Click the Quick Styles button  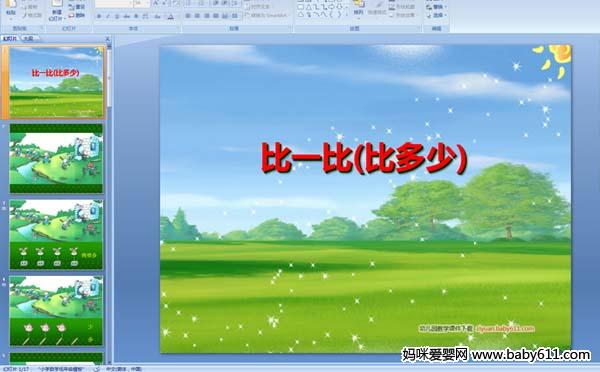[377, 8]
